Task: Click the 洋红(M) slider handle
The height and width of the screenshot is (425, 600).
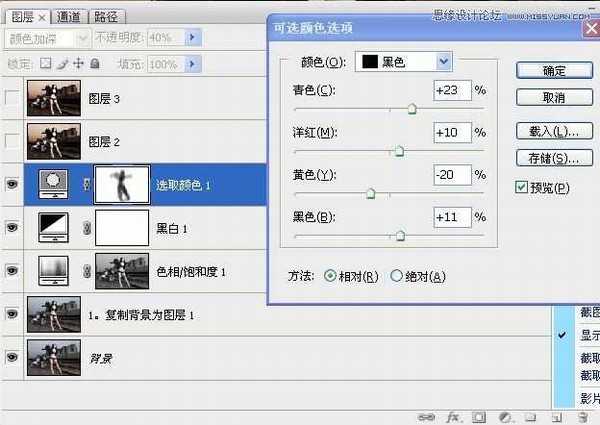Action: (x=399, y=151)
